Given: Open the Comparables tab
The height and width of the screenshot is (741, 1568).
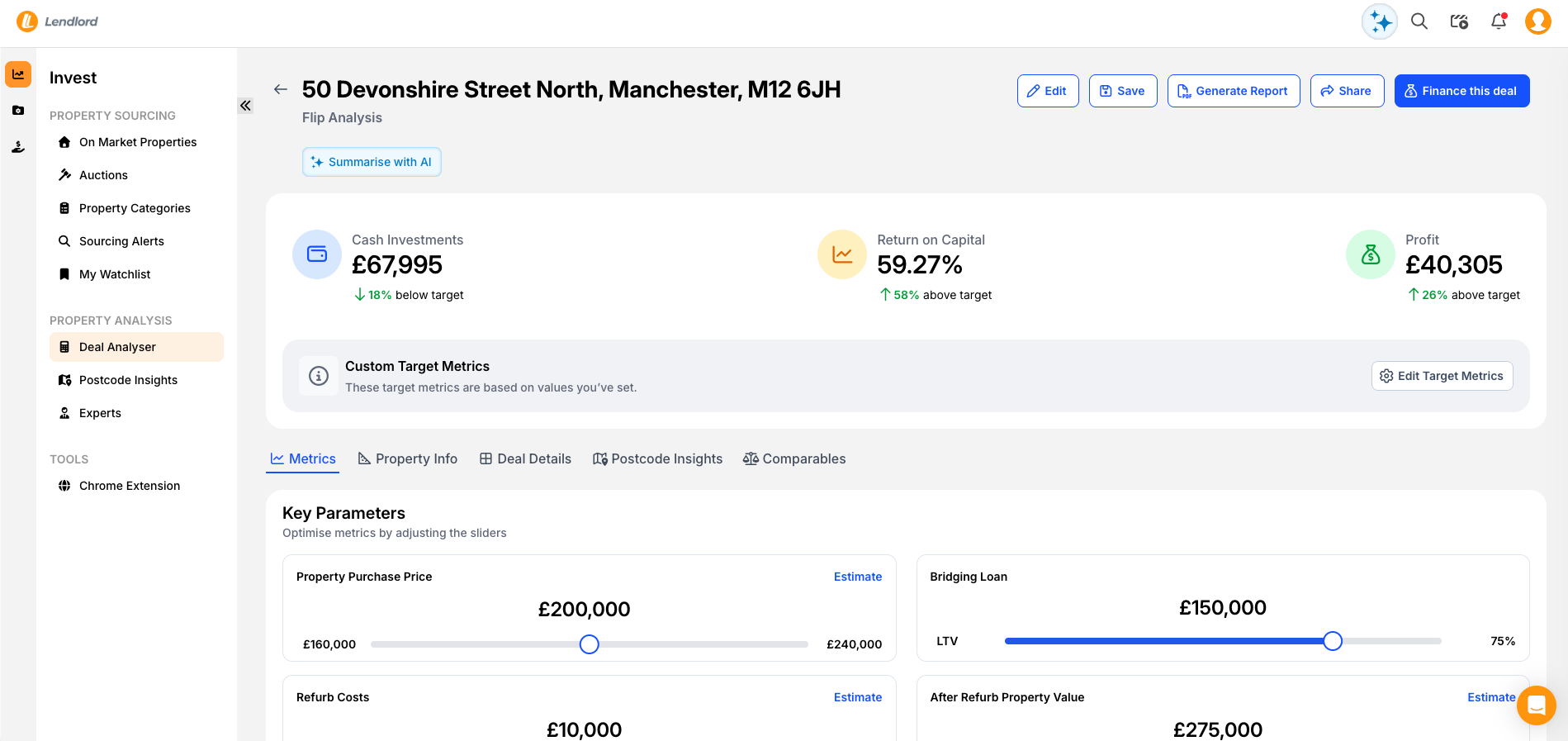Looking at the screenshot, I should click(x=794, y=458).
